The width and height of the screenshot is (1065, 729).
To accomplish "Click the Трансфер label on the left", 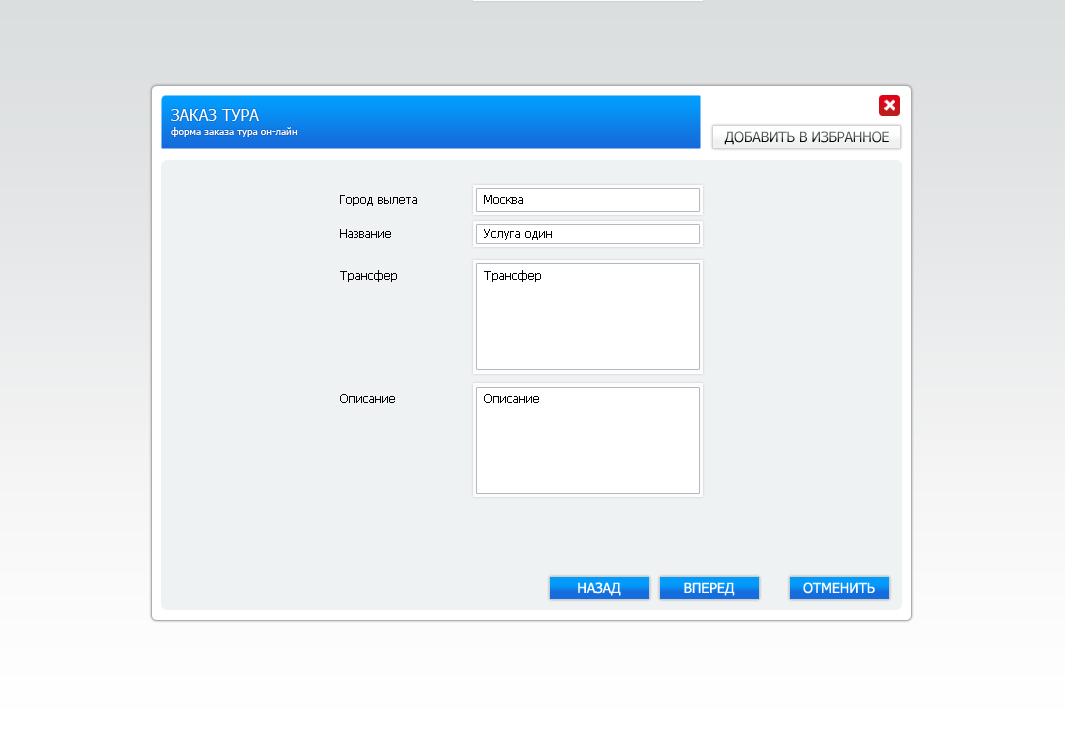I will coord(368,276).
